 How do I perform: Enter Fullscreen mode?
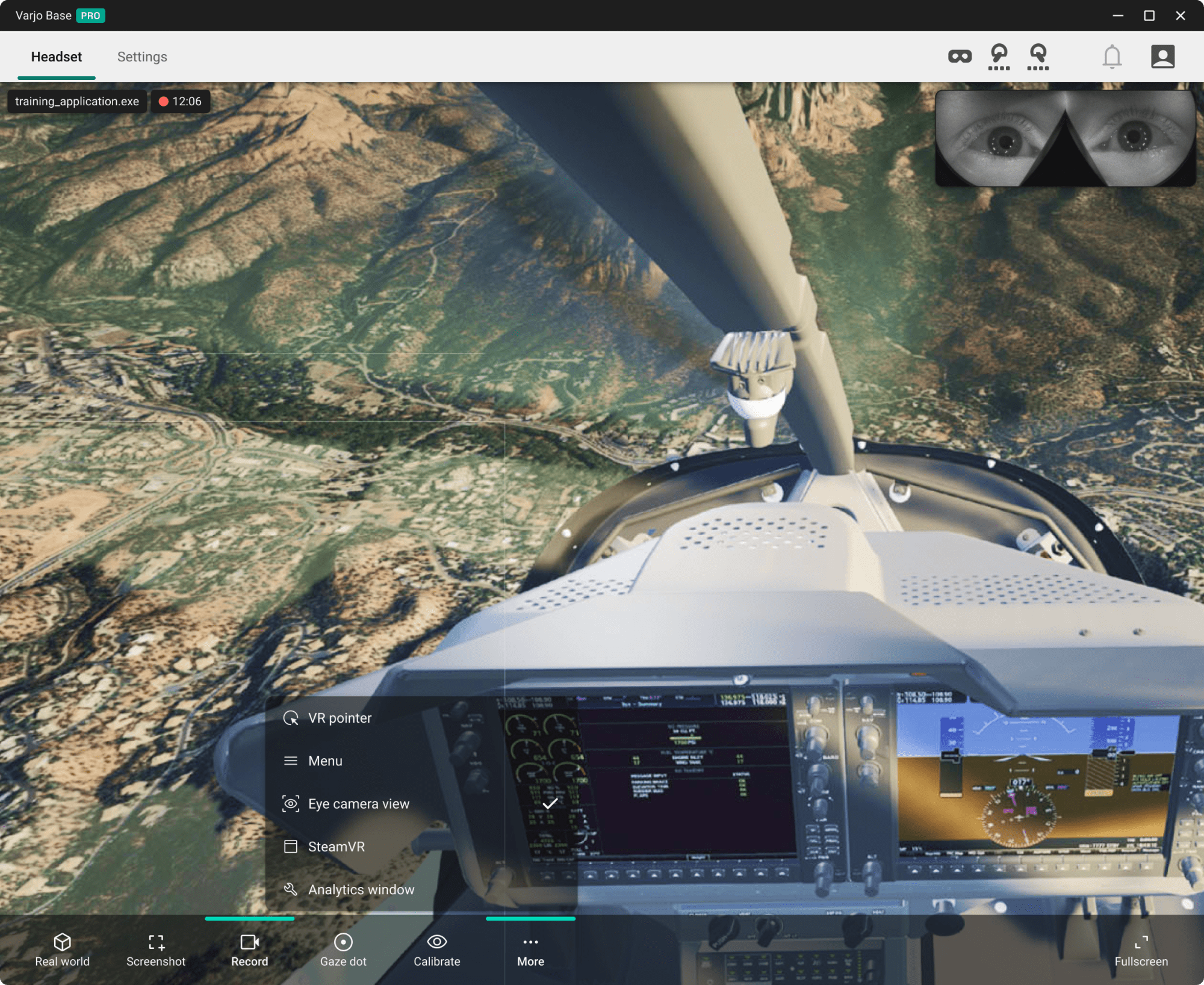(1141, 950)
